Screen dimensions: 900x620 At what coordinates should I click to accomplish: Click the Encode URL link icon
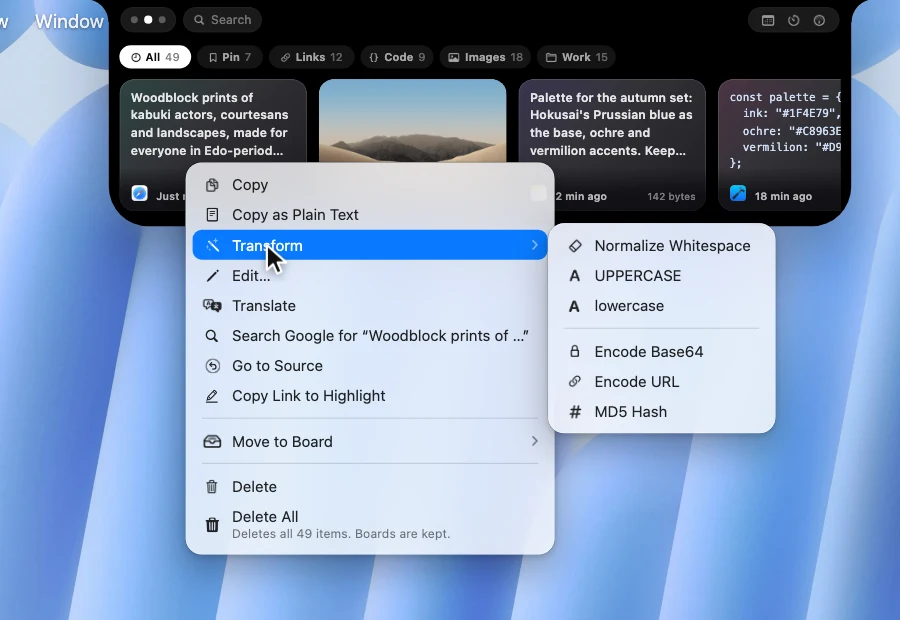pos(575,382)
